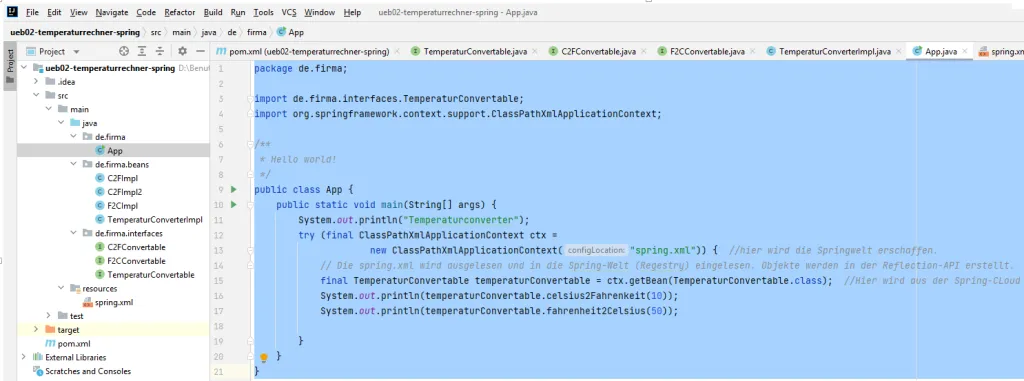Close the TemperaturConverterImpl.java tab

[898, 51]
